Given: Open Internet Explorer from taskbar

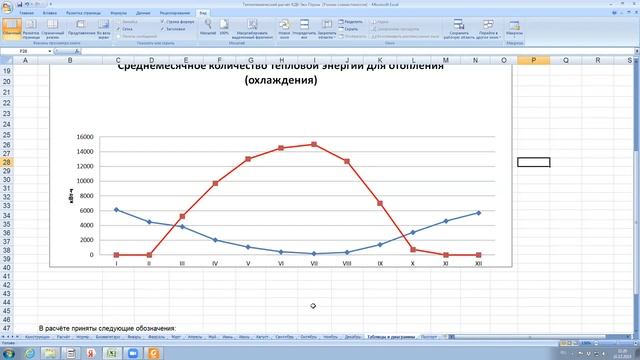Looking at the screenshot, I should pyautogui.click(x=29, y=353).
